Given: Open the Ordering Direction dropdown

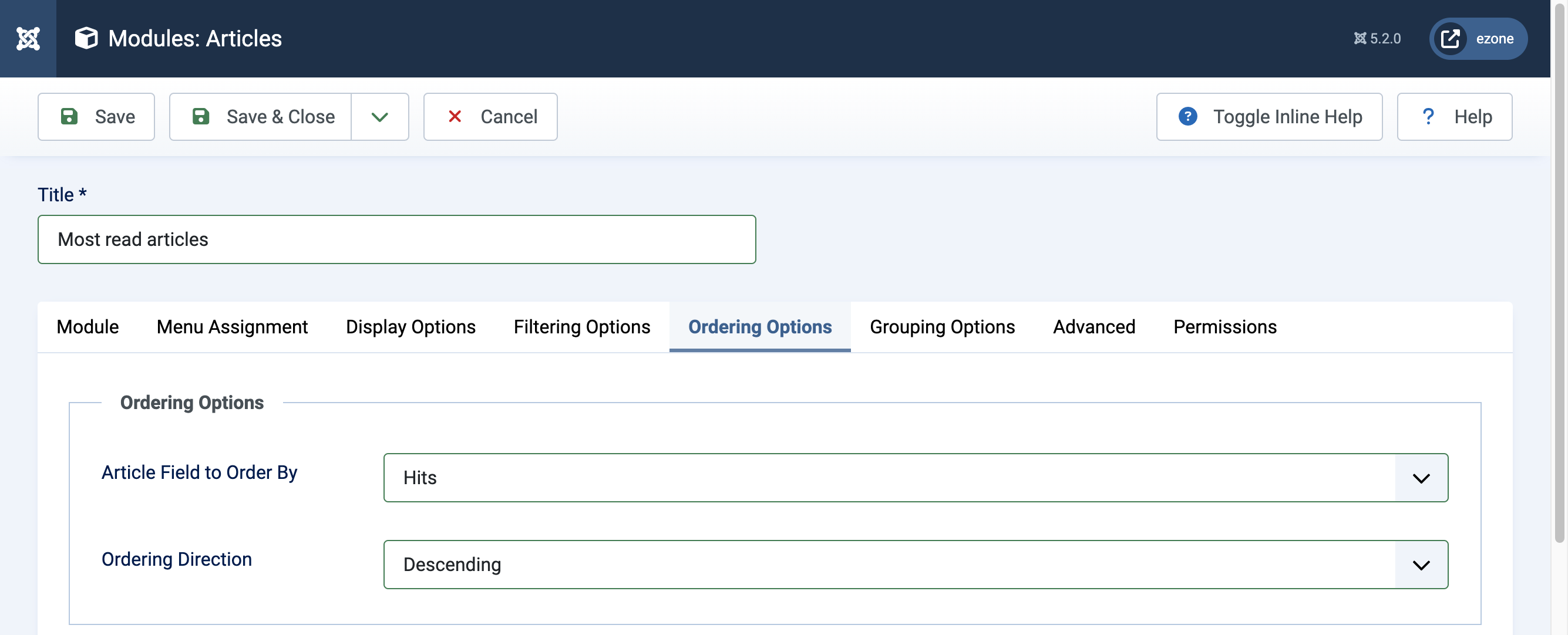Looking at the screenshot, I should pos(1421,565).
